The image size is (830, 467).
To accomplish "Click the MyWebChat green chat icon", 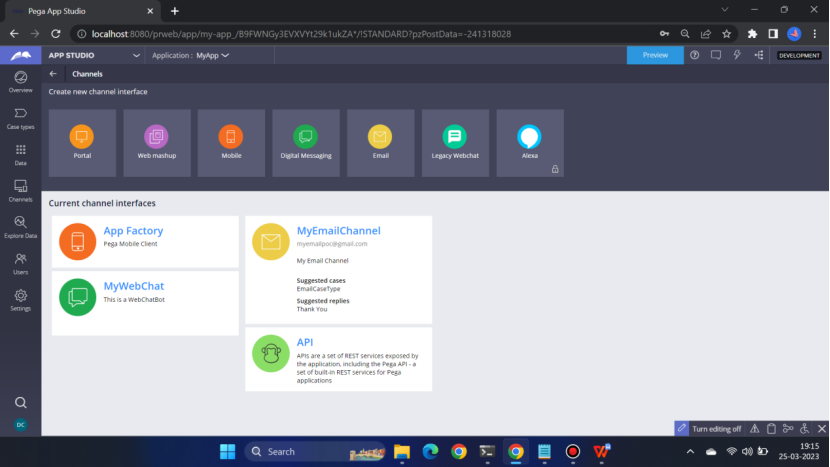I will pos(77,297).
